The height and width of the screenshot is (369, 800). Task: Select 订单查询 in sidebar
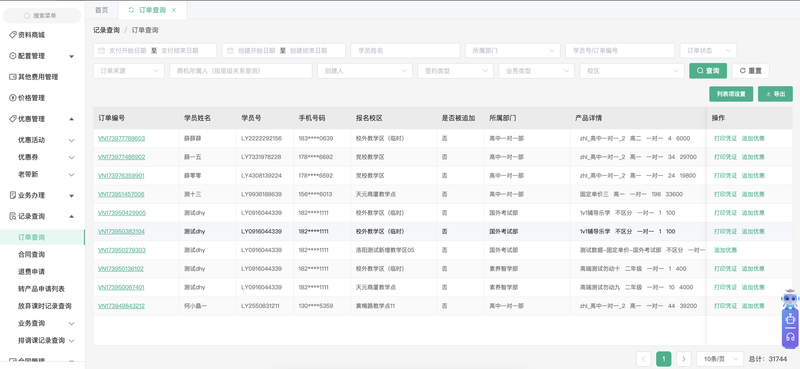[42, 237]
